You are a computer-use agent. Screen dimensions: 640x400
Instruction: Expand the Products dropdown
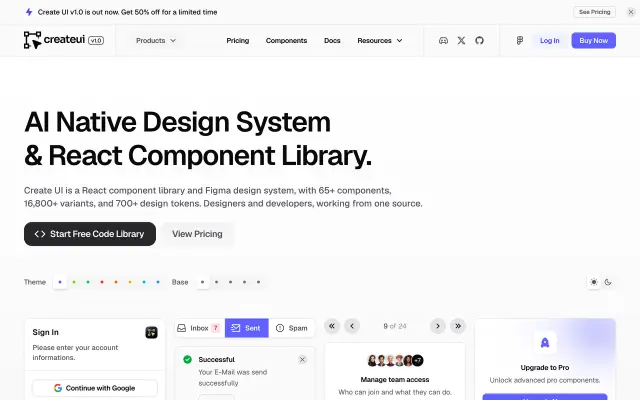[156, 40]
